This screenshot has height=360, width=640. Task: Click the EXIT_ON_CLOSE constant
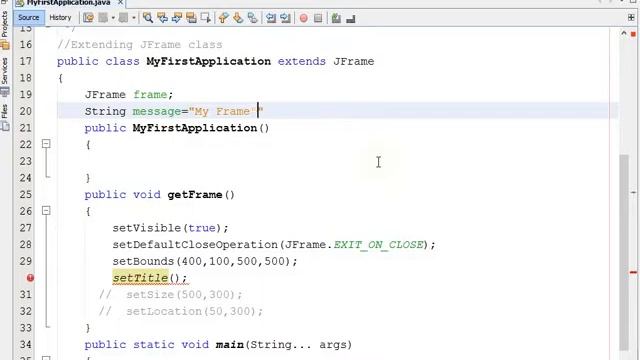click(378, 244)
